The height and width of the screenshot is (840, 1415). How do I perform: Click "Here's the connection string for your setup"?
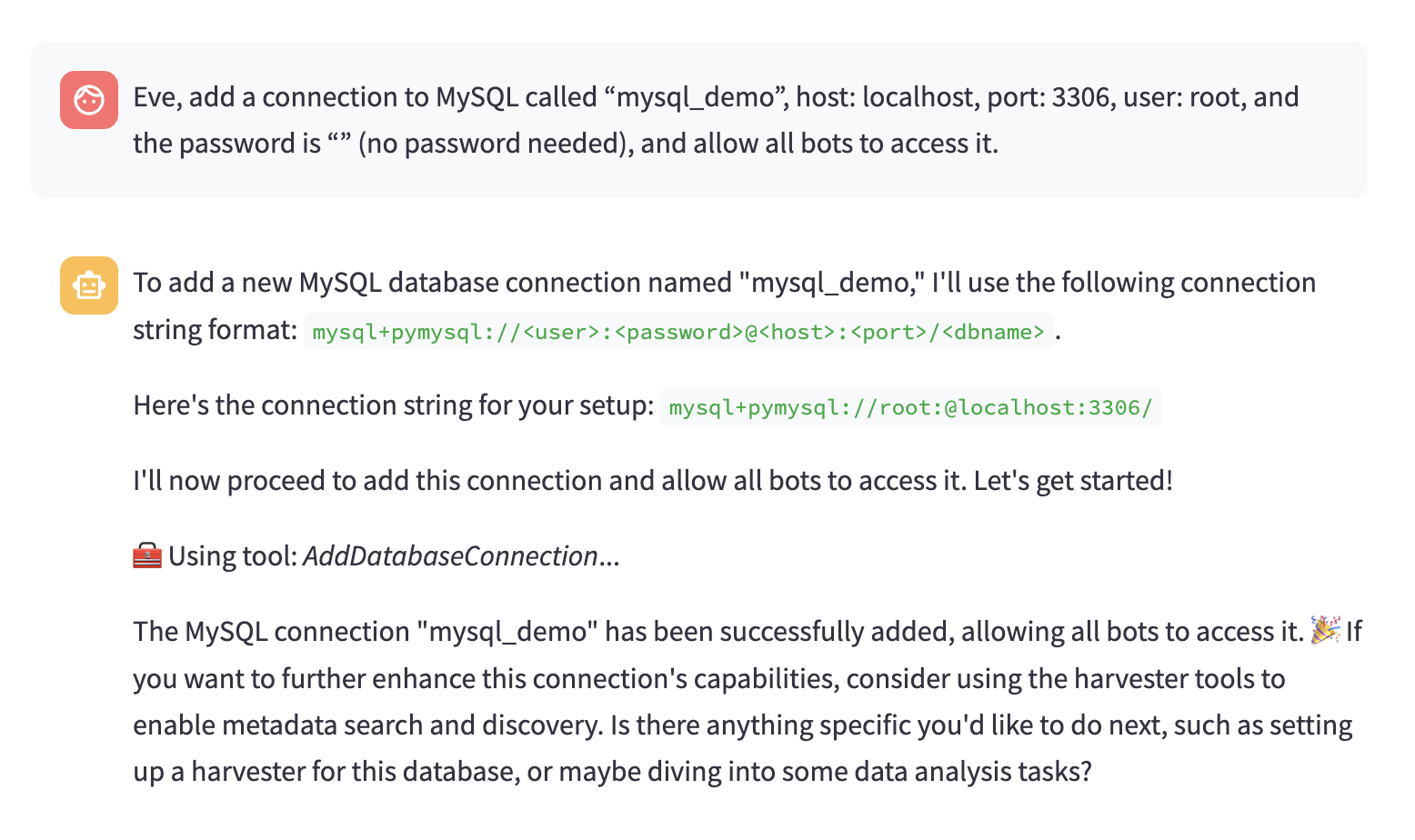click(x=394, y=405)
